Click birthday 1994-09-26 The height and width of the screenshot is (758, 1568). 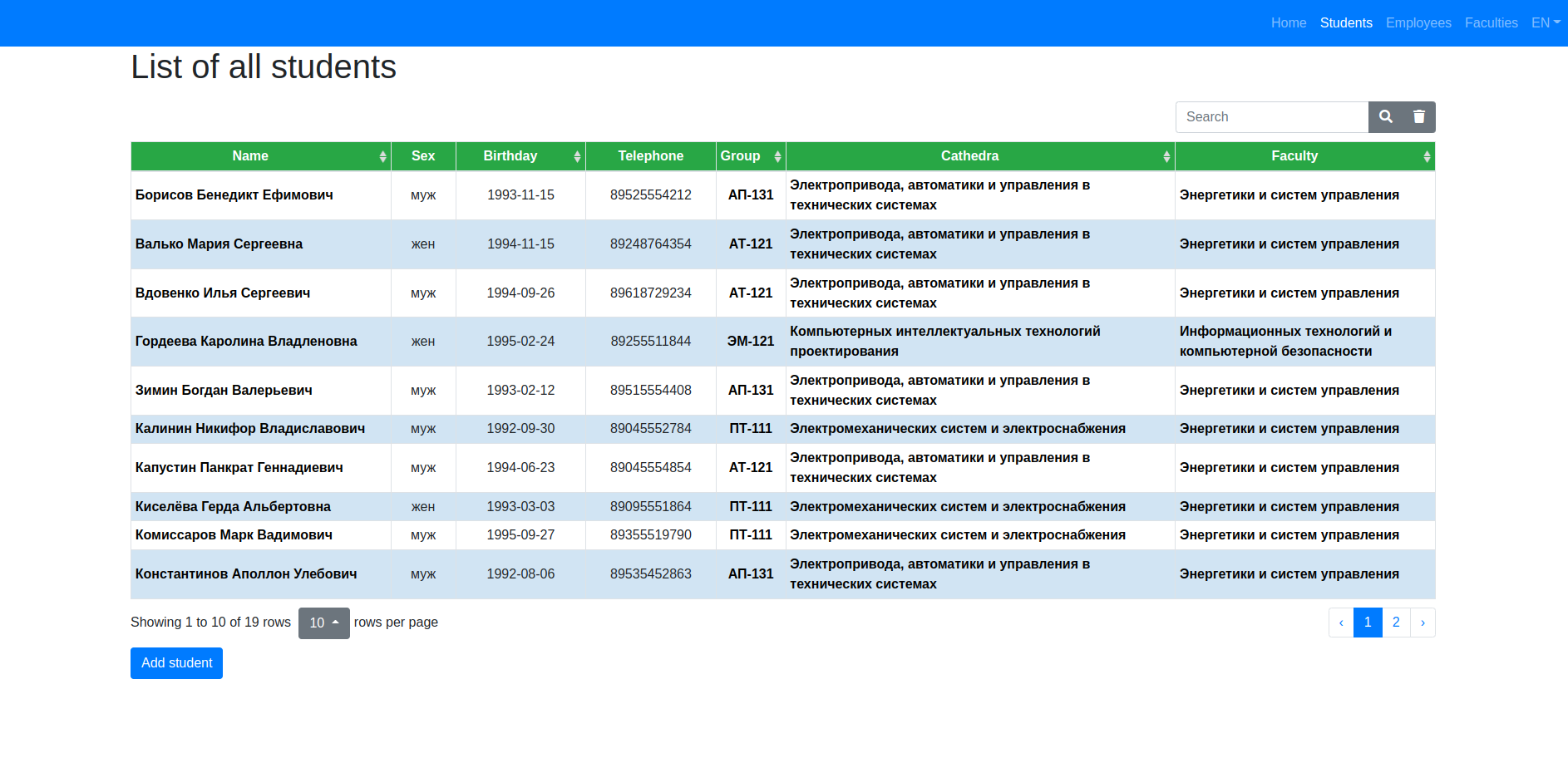520,293
